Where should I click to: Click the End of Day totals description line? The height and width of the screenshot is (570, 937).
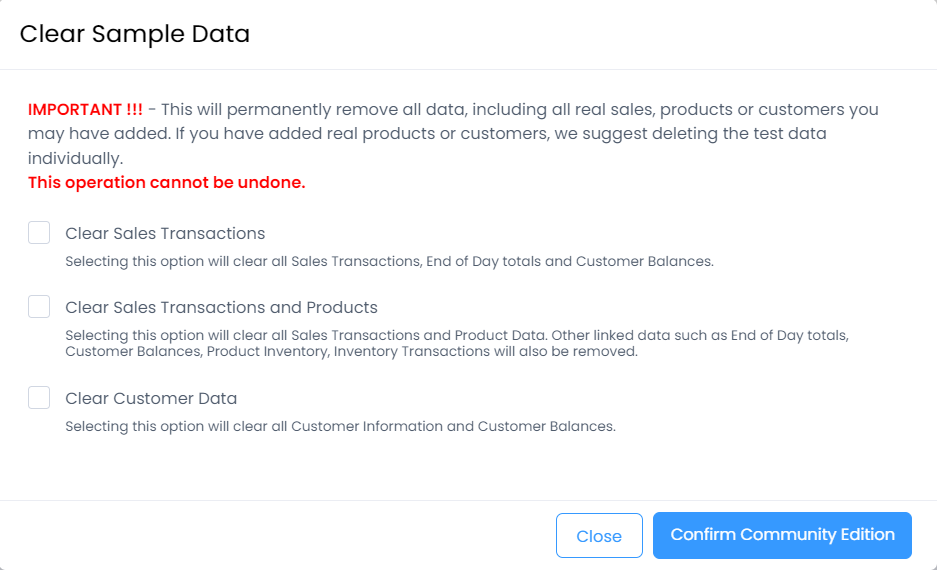[x=389, y=262]
